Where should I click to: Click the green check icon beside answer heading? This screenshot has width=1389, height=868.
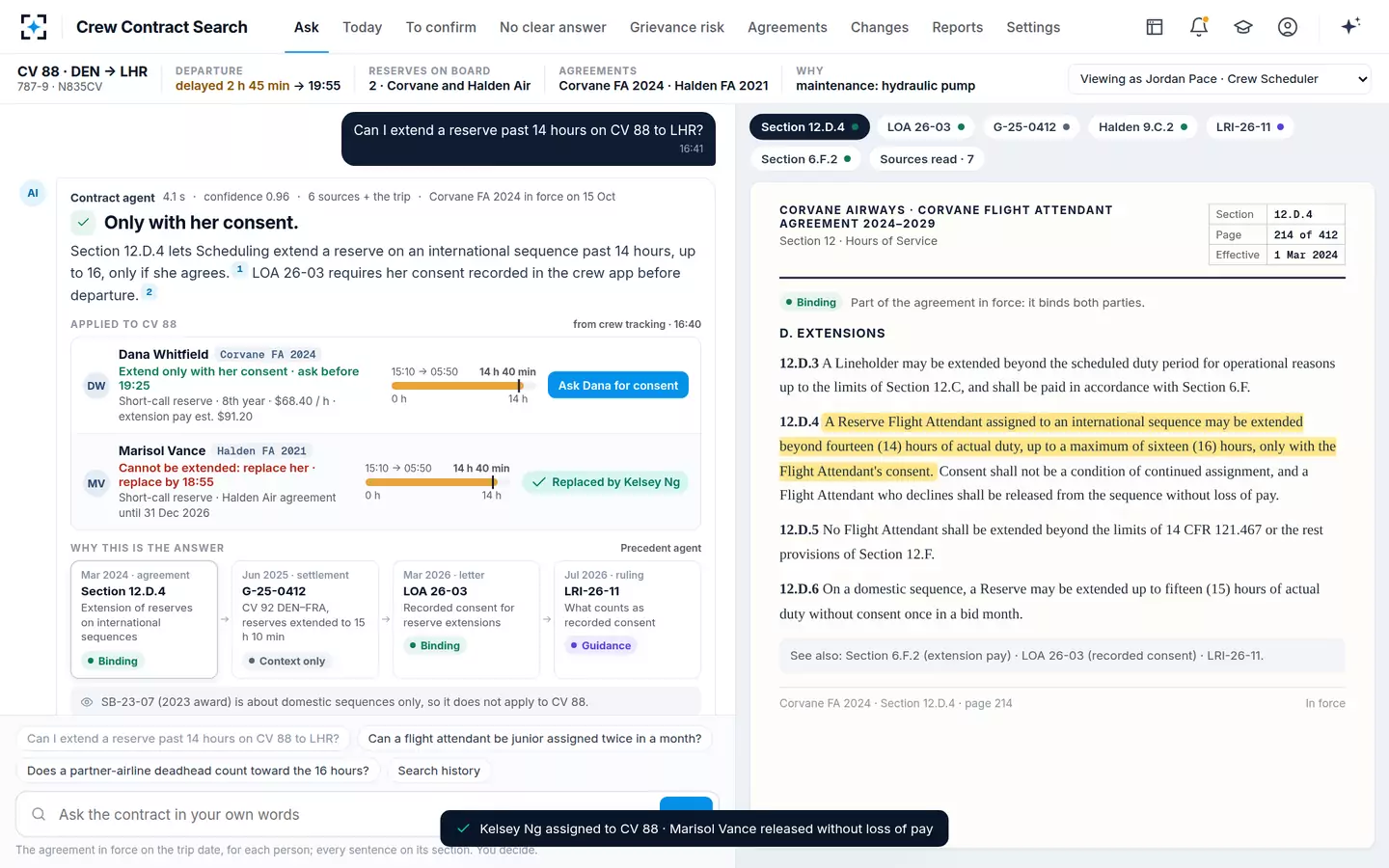click(x=84, y=223)
